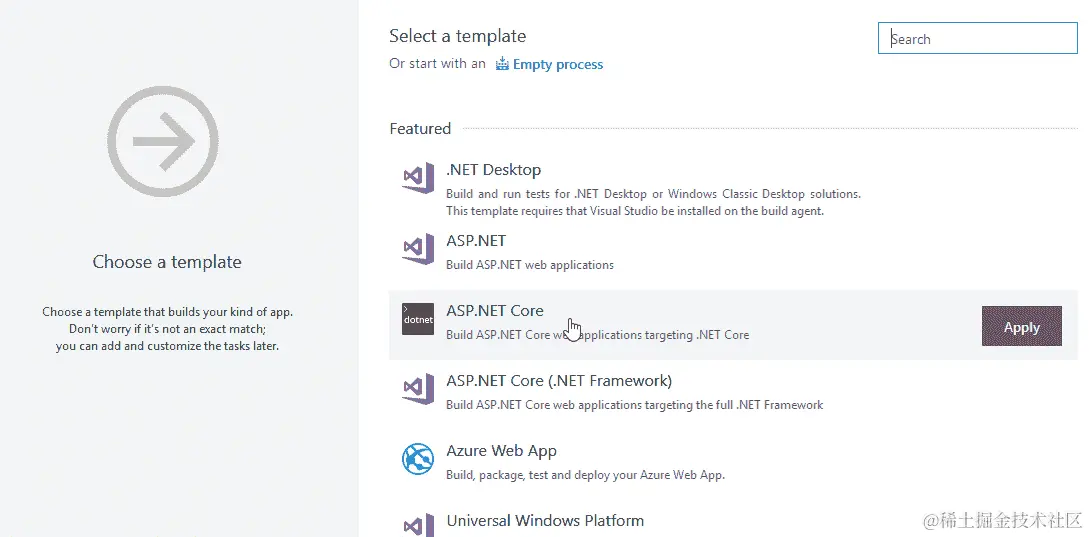The width and height of the screenshot is (1089, 537).
Task: Click 'Build and run tests for .NET Desktop' text
Action: (654, 194)
